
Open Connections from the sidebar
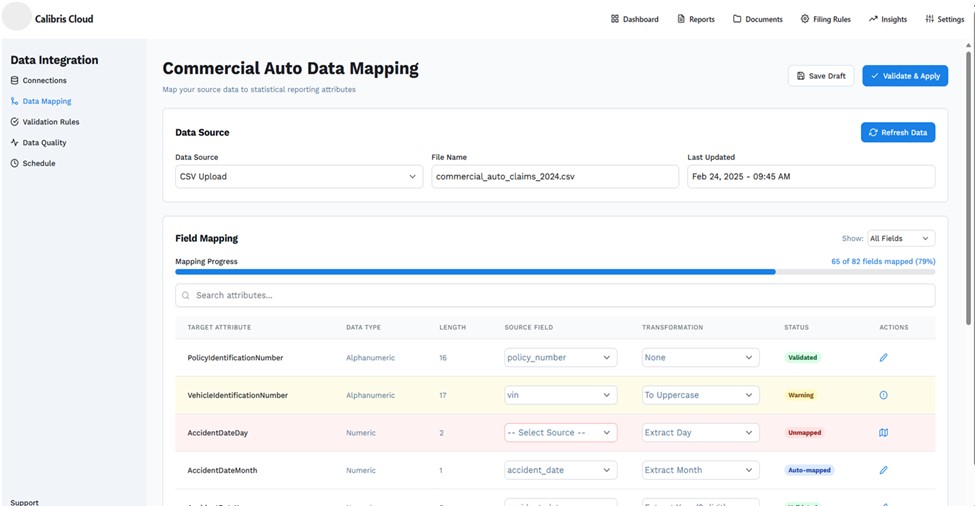point(44,80)
